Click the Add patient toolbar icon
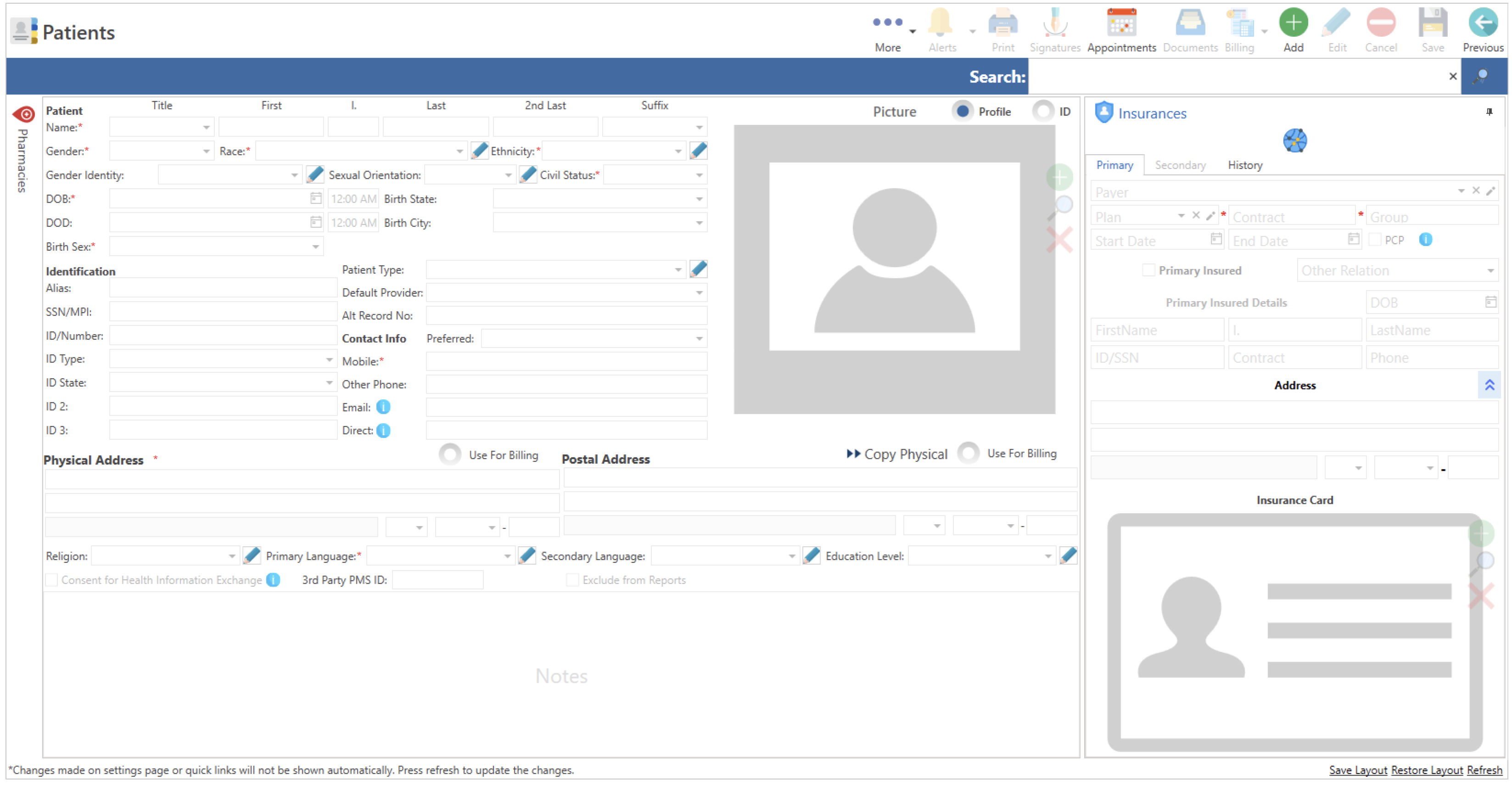Viewport: 1512px width, 785px height. [x=1293, y=23]
